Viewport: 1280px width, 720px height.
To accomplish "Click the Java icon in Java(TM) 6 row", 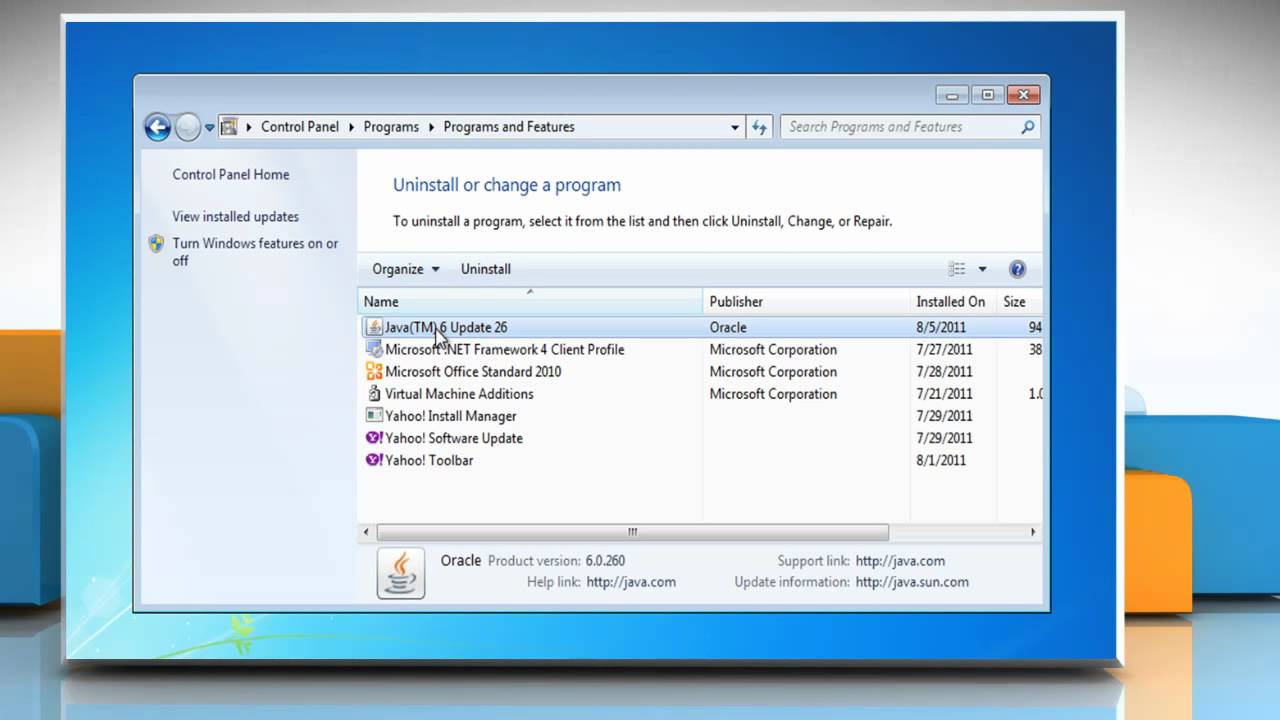I will tap(374, 327).
